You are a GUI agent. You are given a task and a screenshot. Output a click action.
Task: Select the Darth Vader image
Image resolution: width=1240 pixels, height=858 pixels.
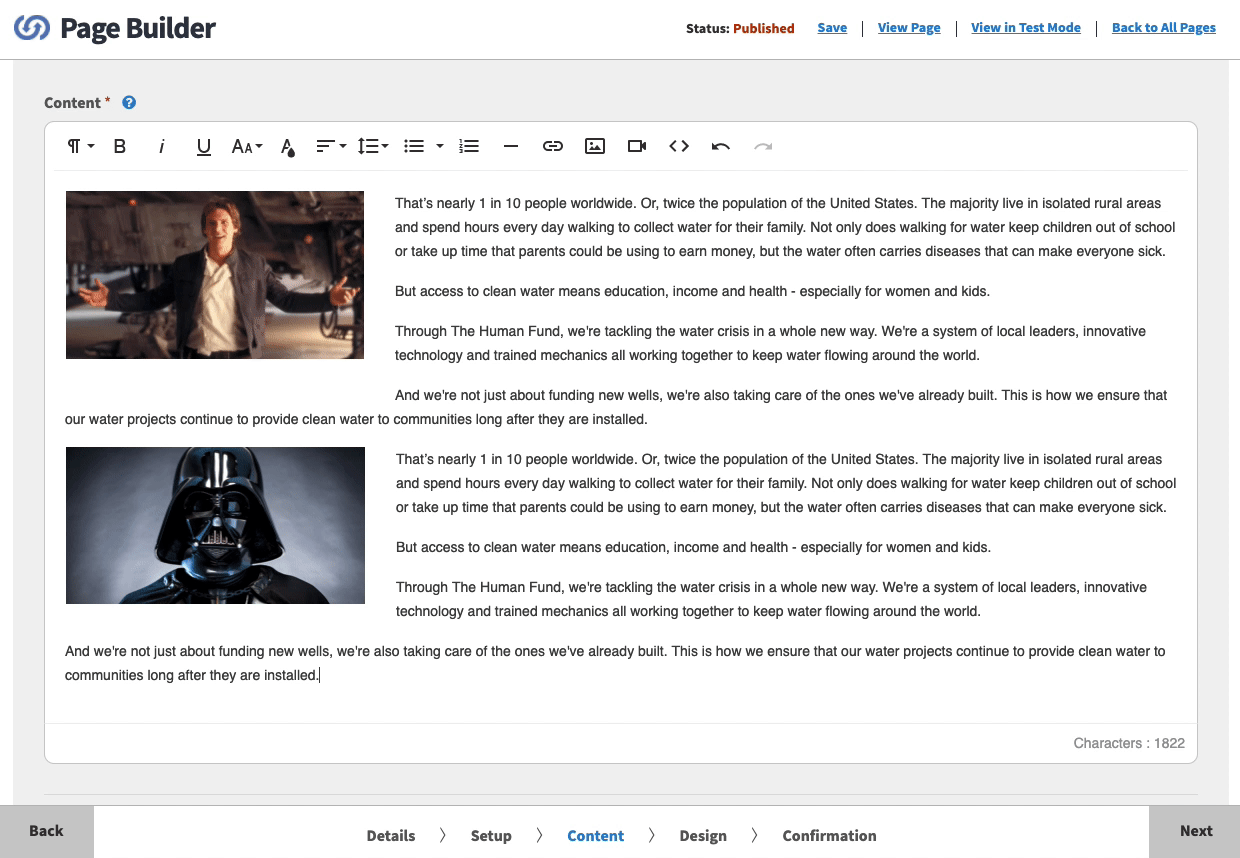(x=215, y=525)
